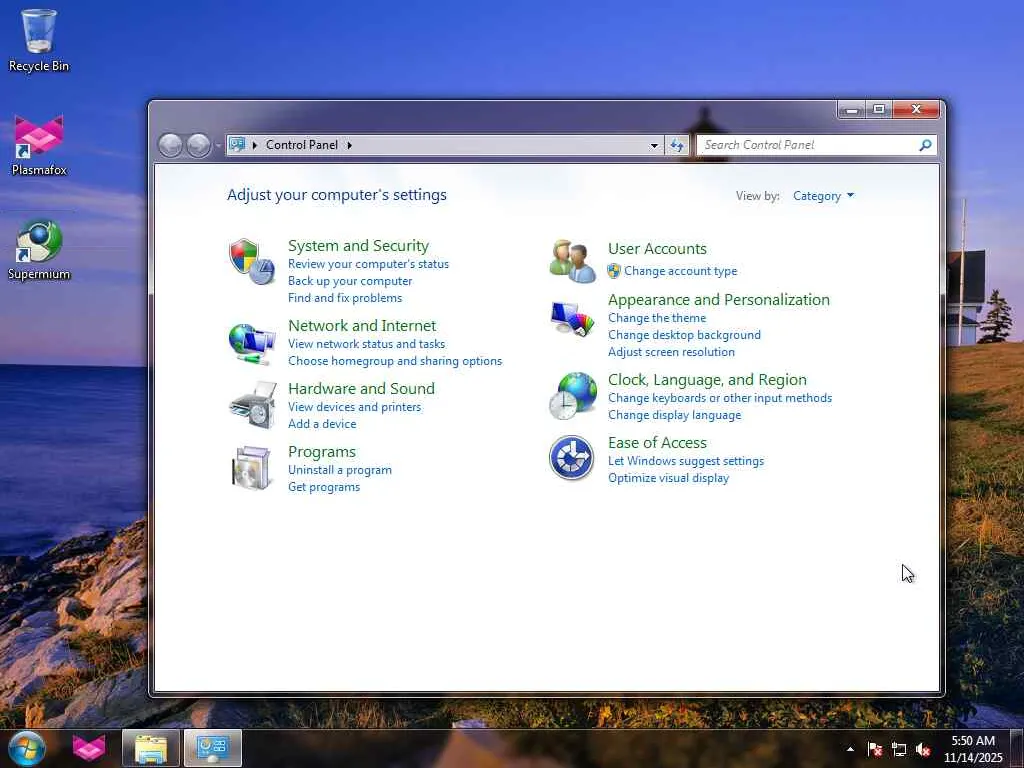Open the Programs disc box icon
1024x768 pixels.
tap(252, 468)
